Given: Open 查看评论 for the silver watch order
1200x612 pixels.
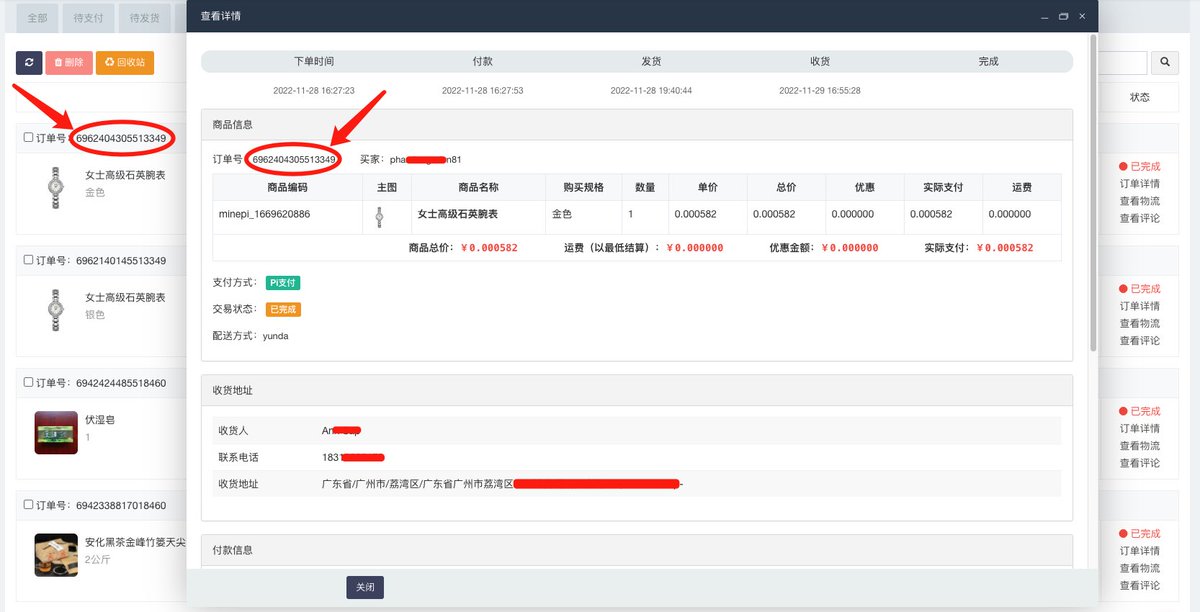Looking at the screenshot, I should pyautogui.click(x=1139, y=340).
